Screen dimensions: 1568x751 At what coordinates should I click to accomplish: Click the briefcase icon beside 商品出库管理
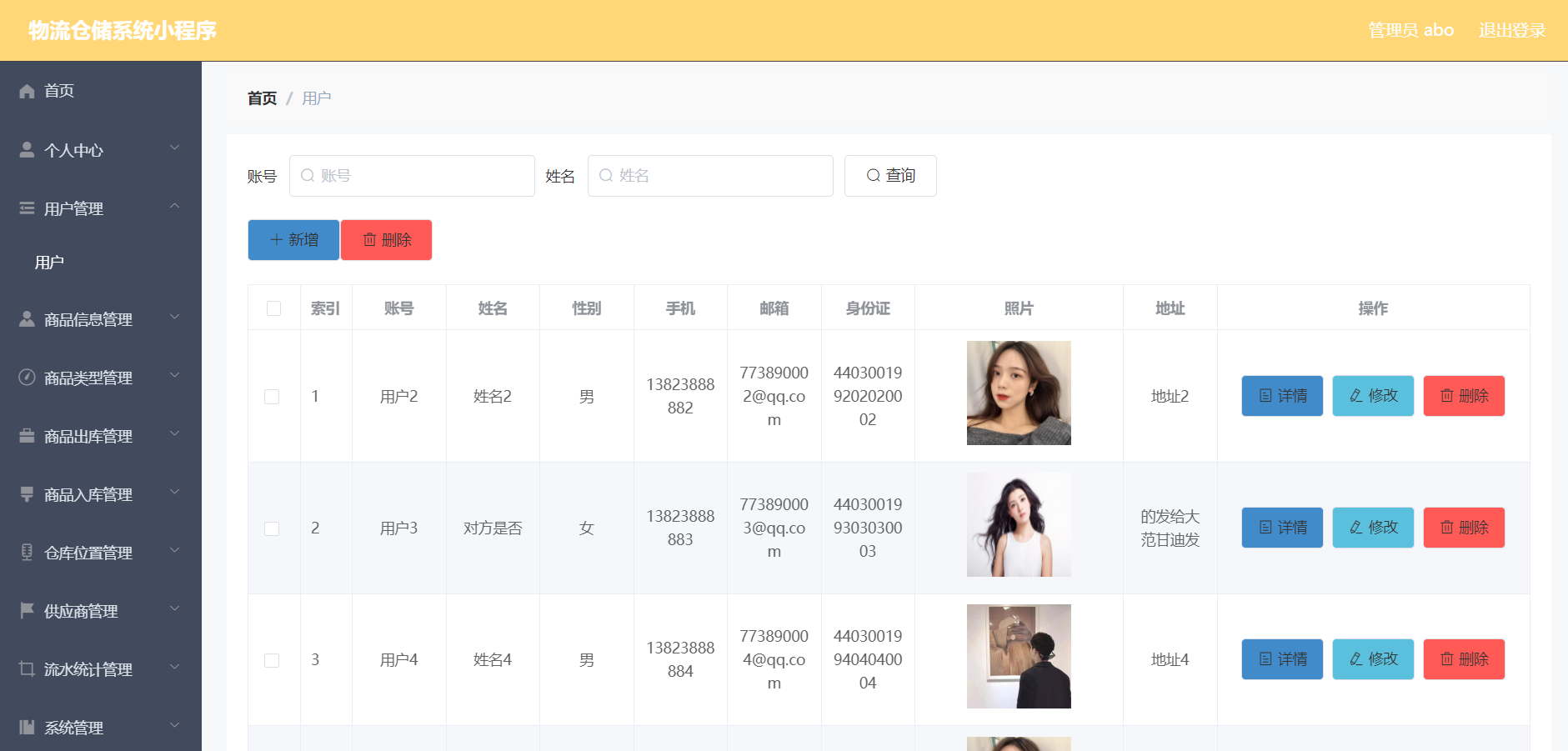tap(27, 435)
